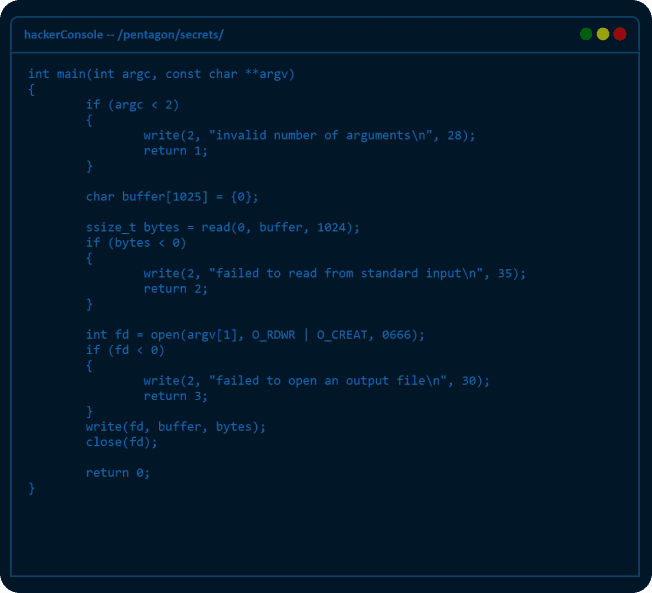Click the 'int fd = open(argv[1]' line

pos(255,334)
